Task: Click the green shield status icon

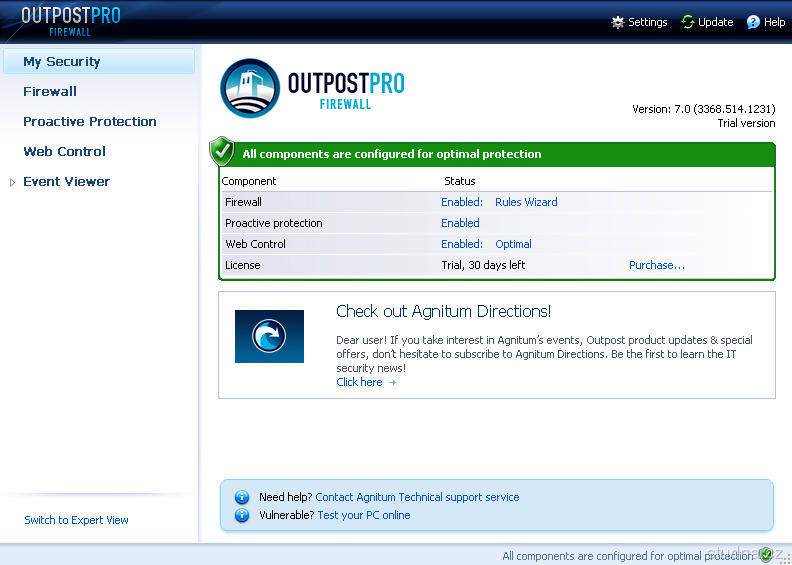Action: 222,152
